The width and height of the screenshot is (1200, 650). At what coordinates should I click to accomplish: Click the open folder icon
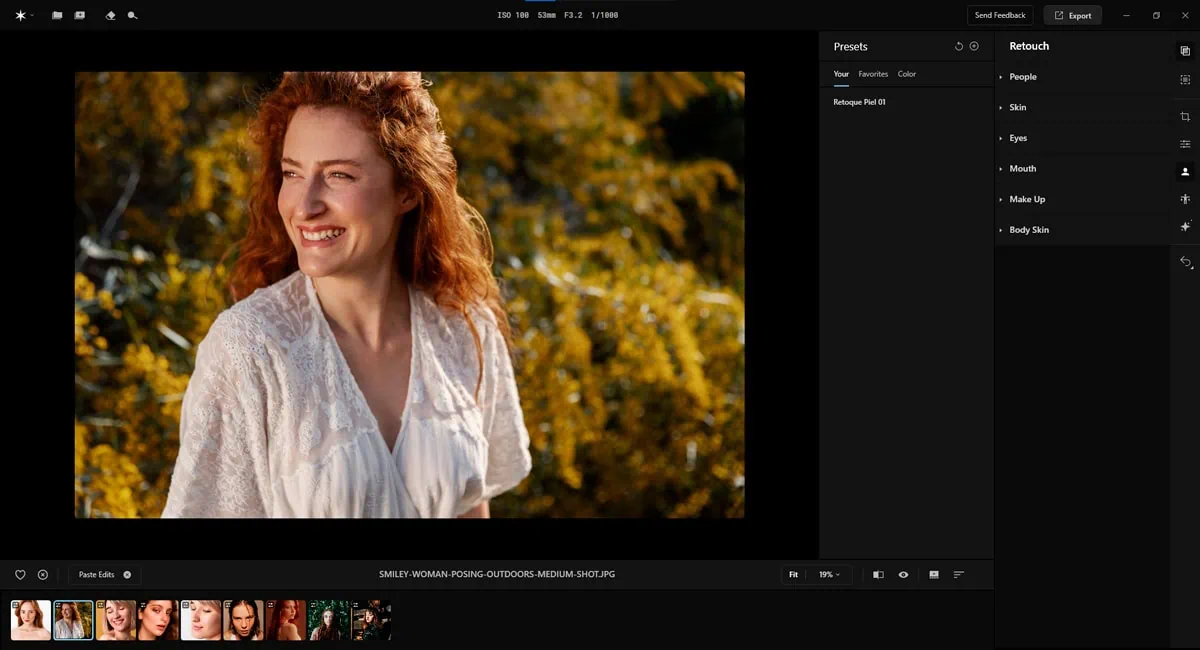pyautogui.click(x=57, y=16)
